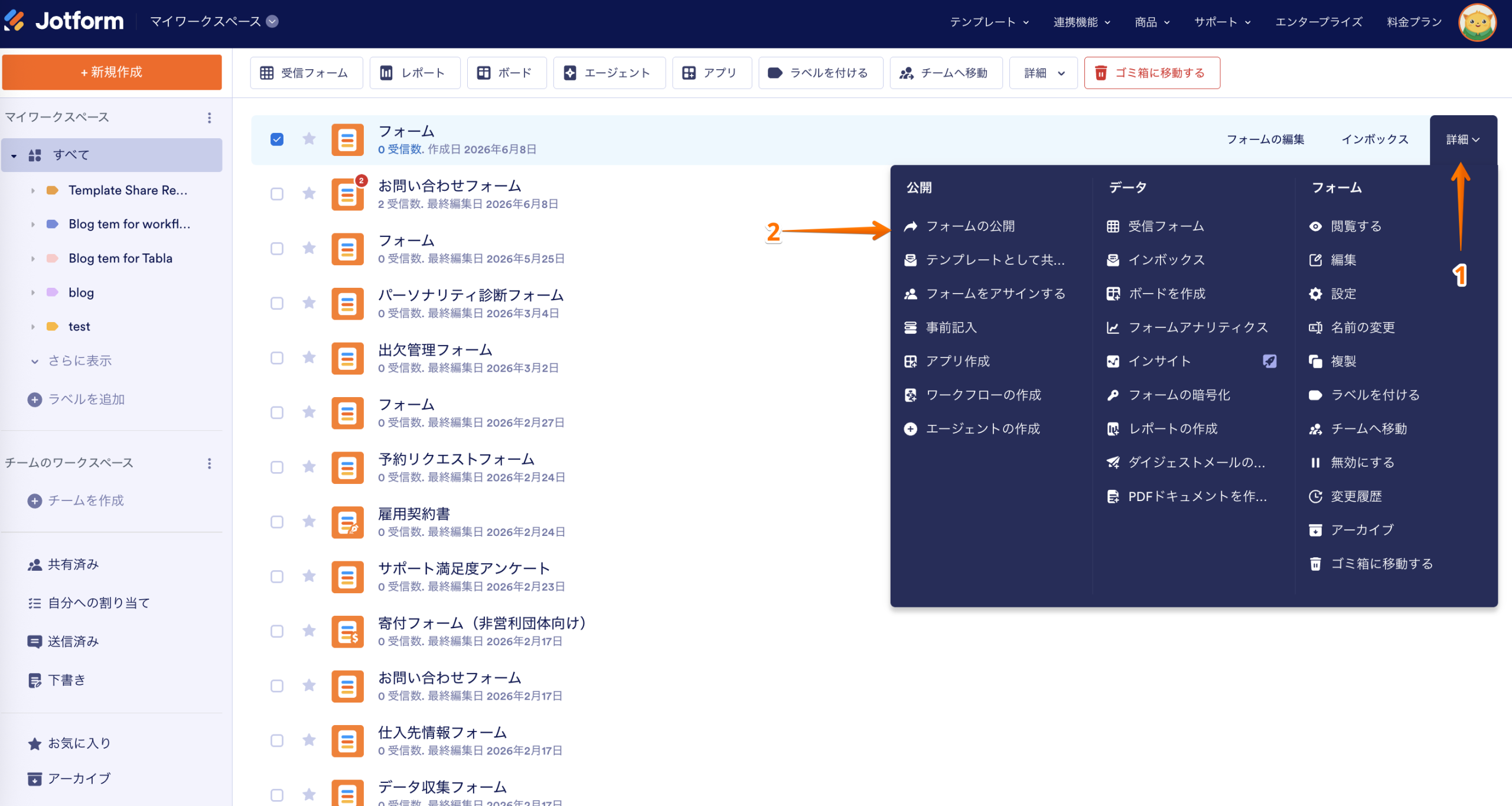The height and width of the screenshot is (806, 1512).
Task: Select 事前記入 in the menu
Action: 940,327
